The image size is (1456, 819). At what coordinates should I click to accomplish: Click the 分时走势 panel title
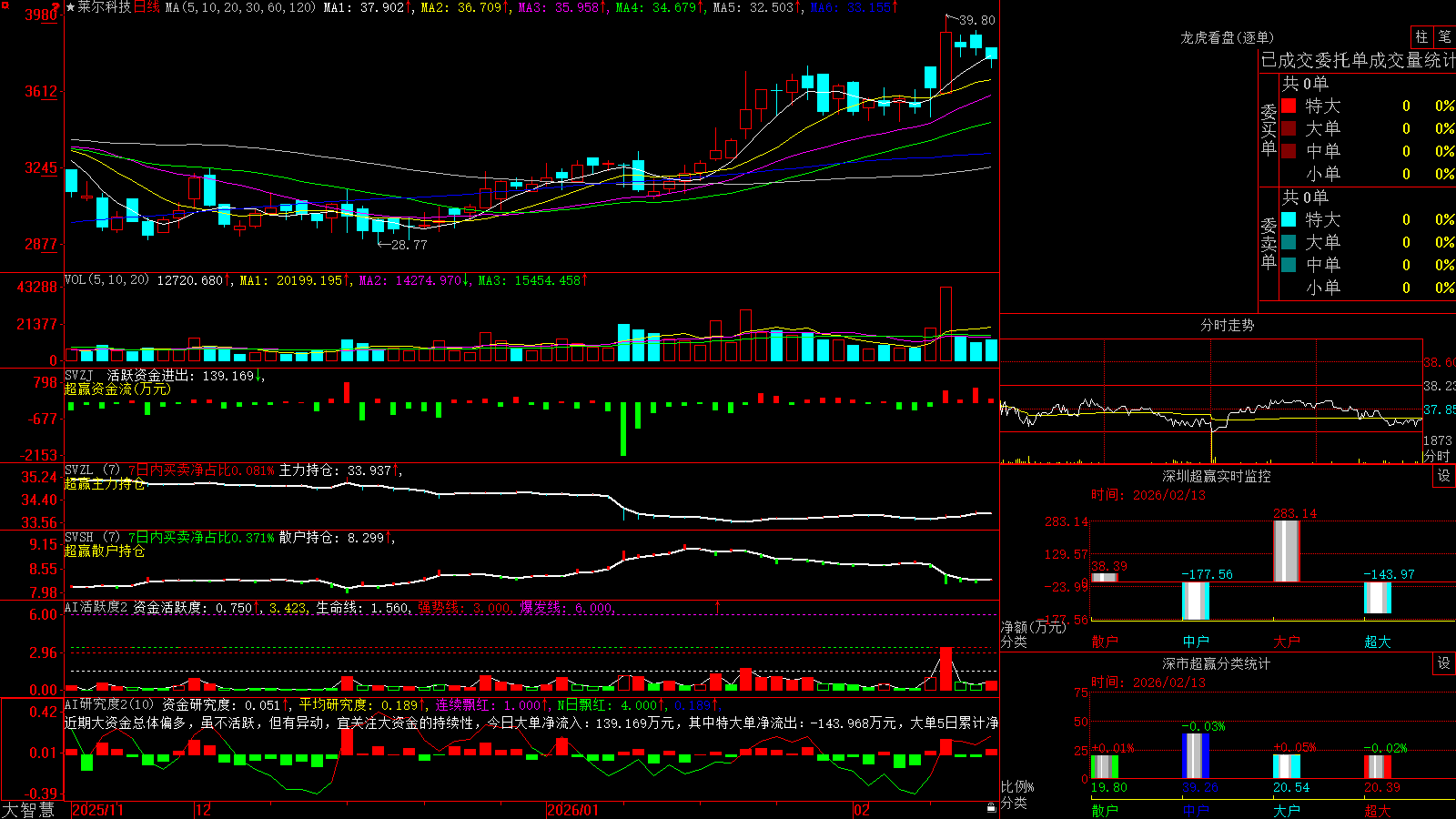click(1227, 325)
